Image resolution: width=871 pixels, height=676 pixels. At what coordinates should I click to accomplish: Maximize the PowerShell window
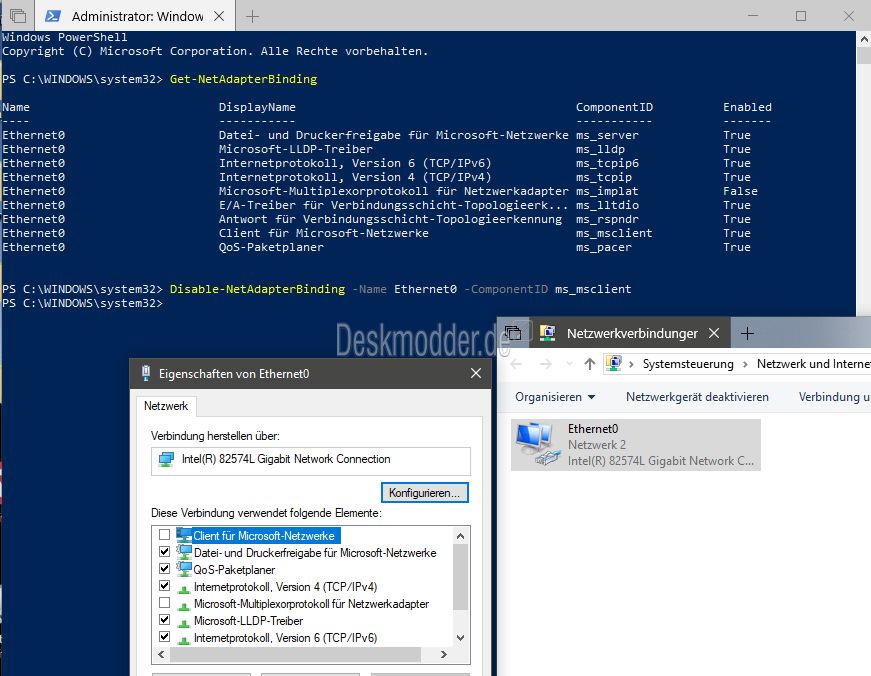[x=800, y=16]
